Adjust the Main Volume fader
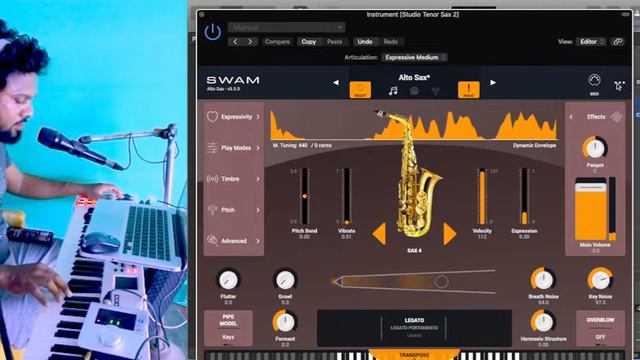The image size is (640, 360). 591,209
